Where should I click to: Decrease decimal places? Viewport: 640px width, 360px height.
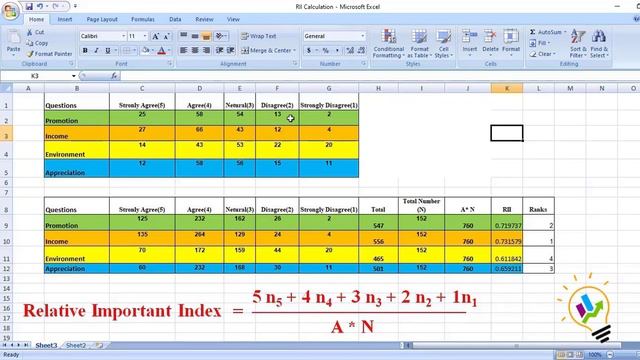pyautogui.click(x=361, y=50)
